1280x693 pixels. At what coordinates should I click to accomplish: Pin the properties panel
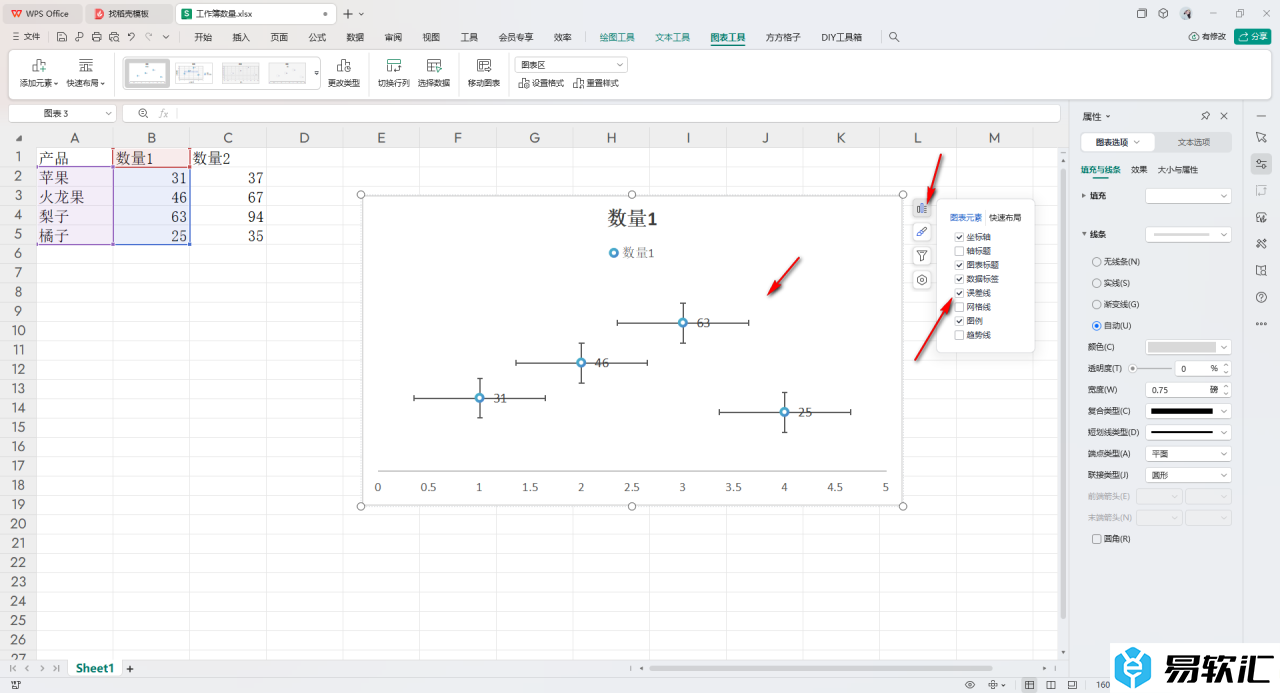[x=1206, y=116]
